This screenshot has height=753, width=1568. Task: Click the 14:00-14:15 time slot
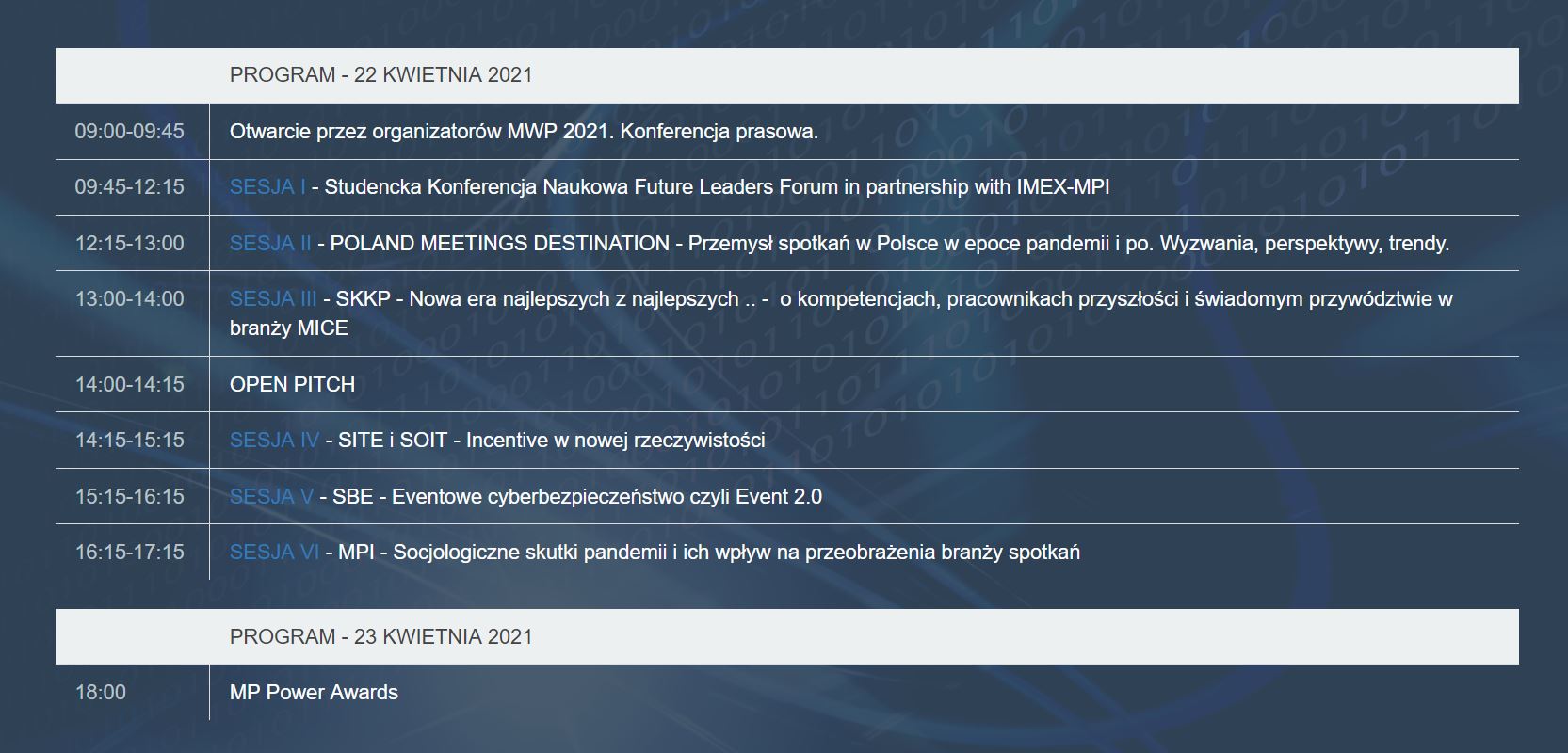click(130, 385)
